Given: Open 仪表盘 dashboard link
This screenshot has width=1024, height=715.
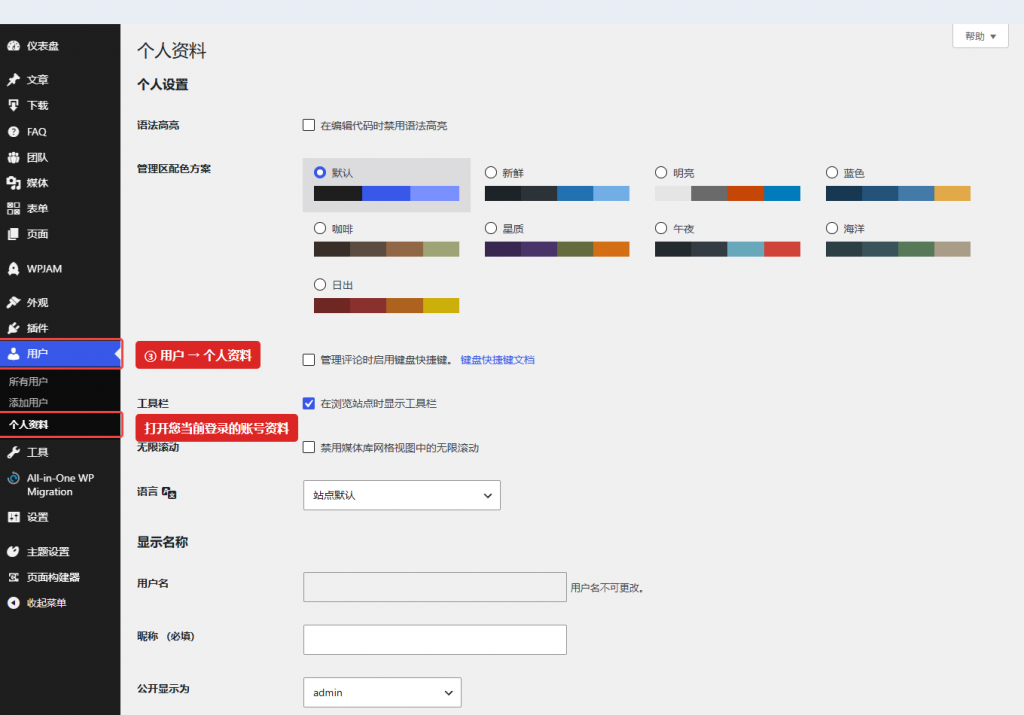Looking at the screenshot, I should pyautogui.click(x=42, y=46).
